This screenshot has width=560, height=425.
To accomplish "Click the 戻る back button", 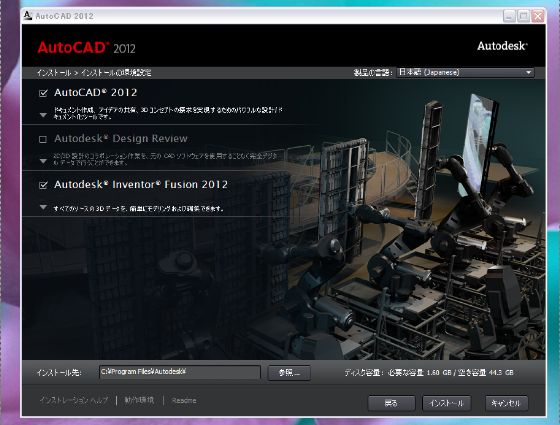I will [391, 404].
